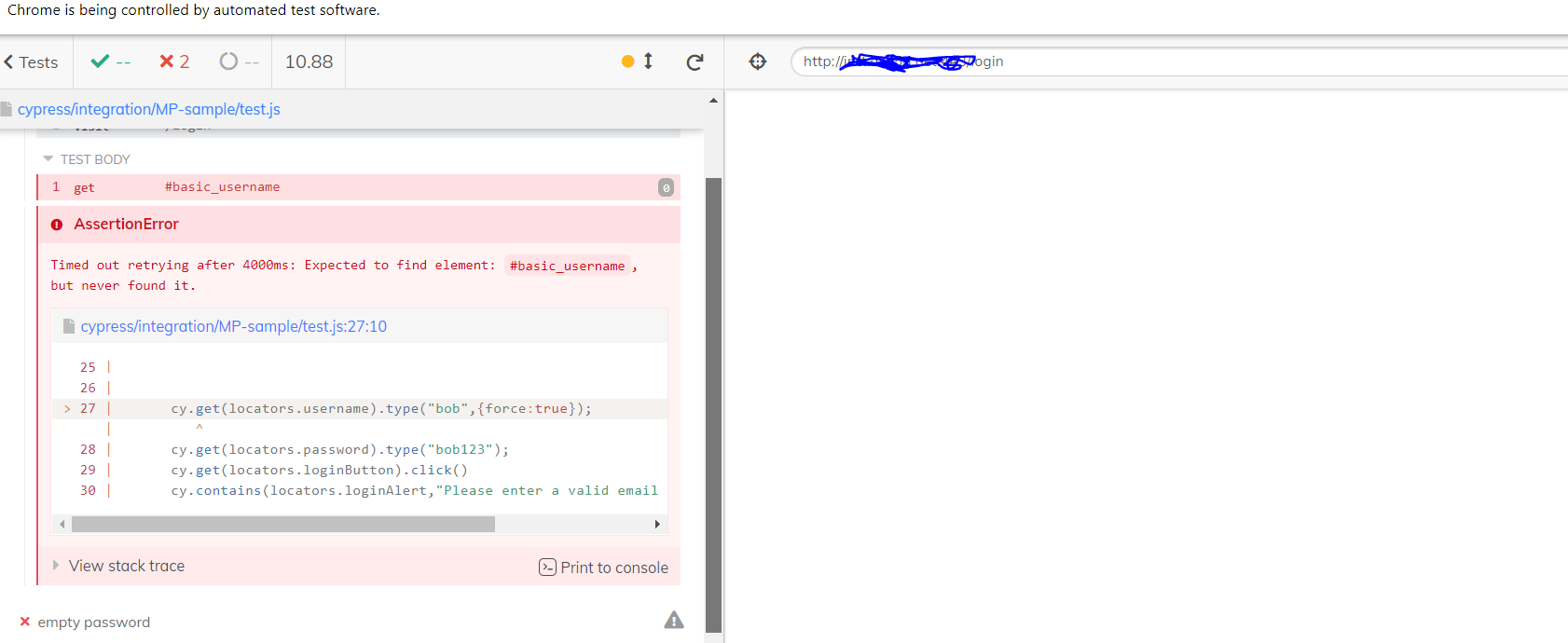Click the code frame horizontal scrollbar thumb
This screenshot has width=1568, height=643.
tap(283, 525)
